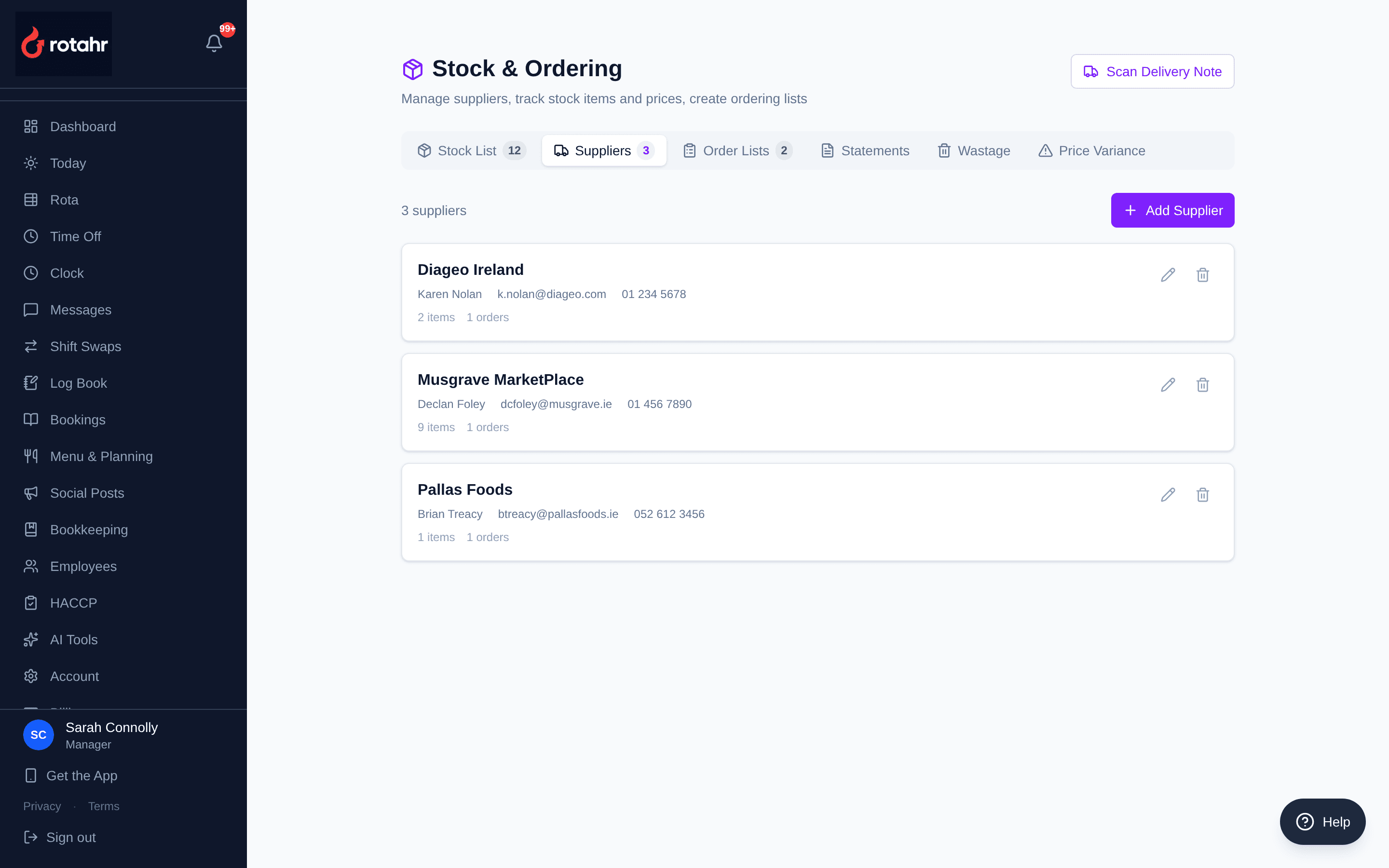The image size is (1389, 868).
Task: Click the Add Supplier button
Action: point(1172,210)
